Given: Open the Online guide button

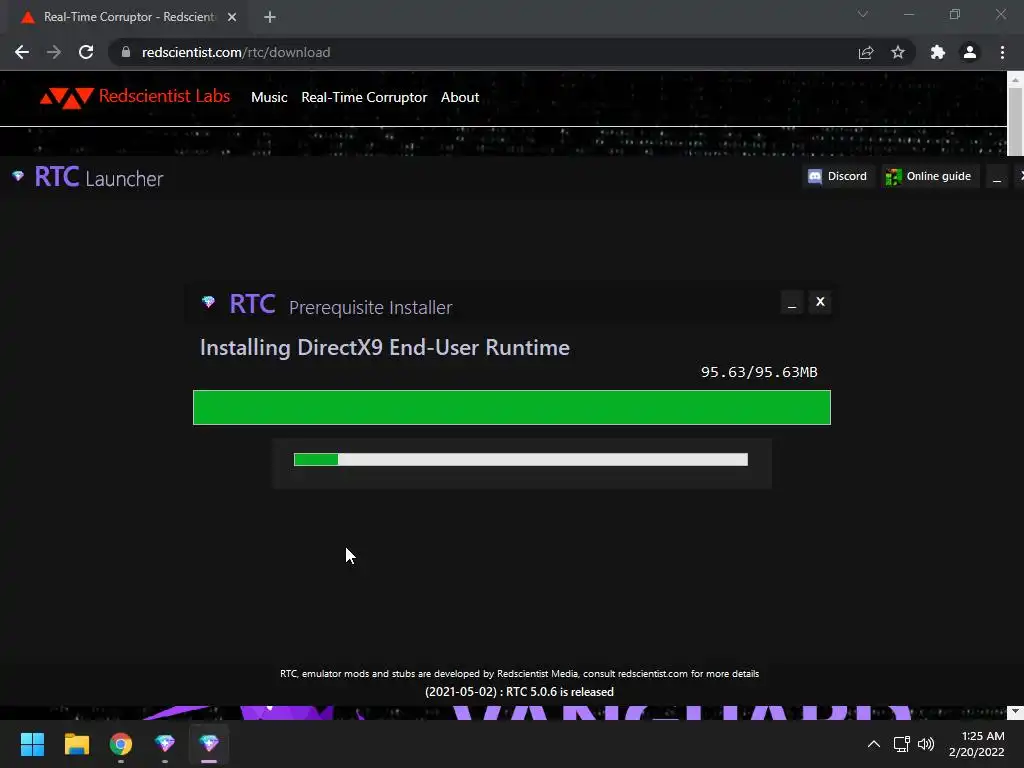Looking at the screenshot, I should point(929,176).
